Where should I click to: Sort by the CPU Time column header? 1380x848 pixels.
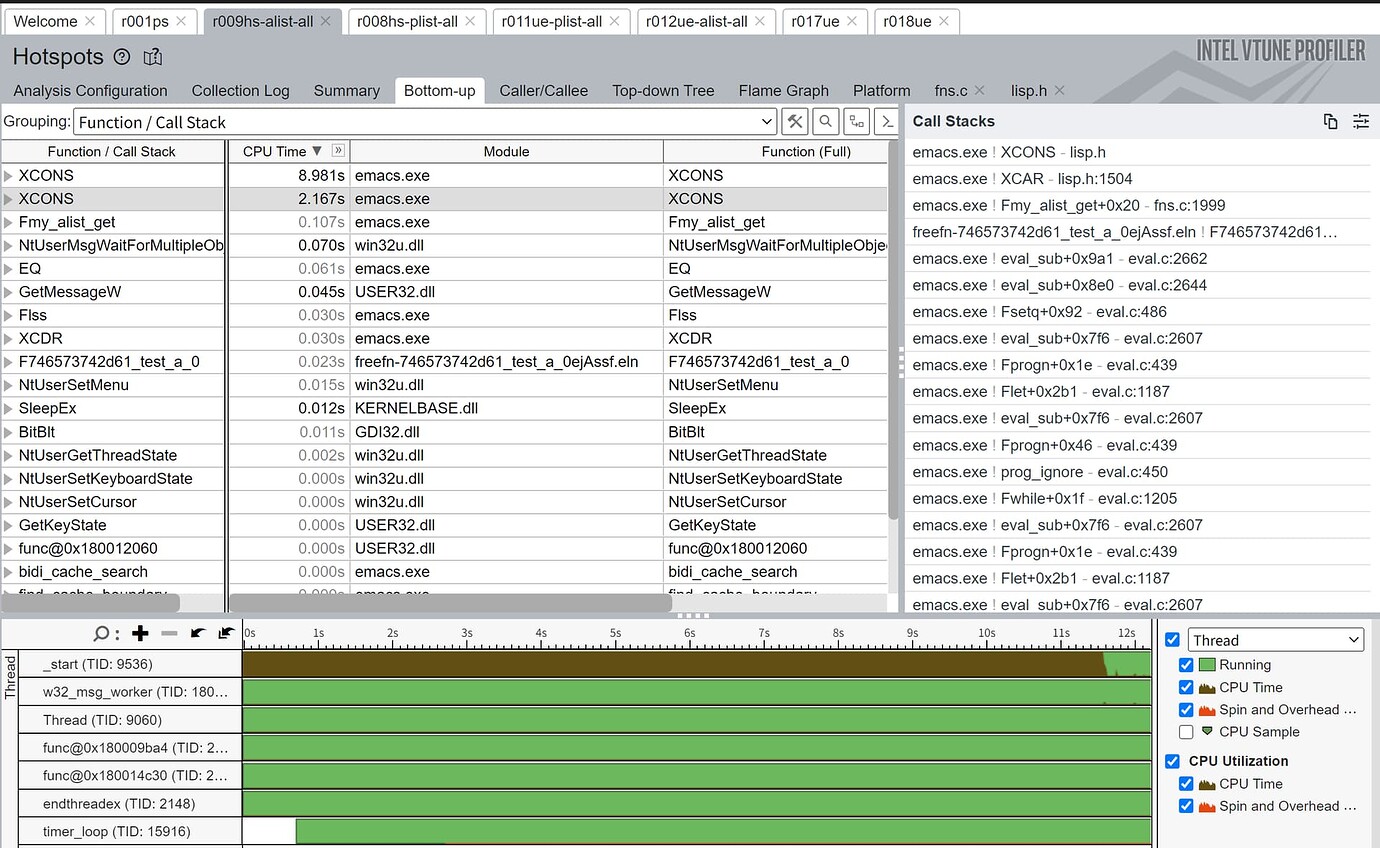click(275, 151)
